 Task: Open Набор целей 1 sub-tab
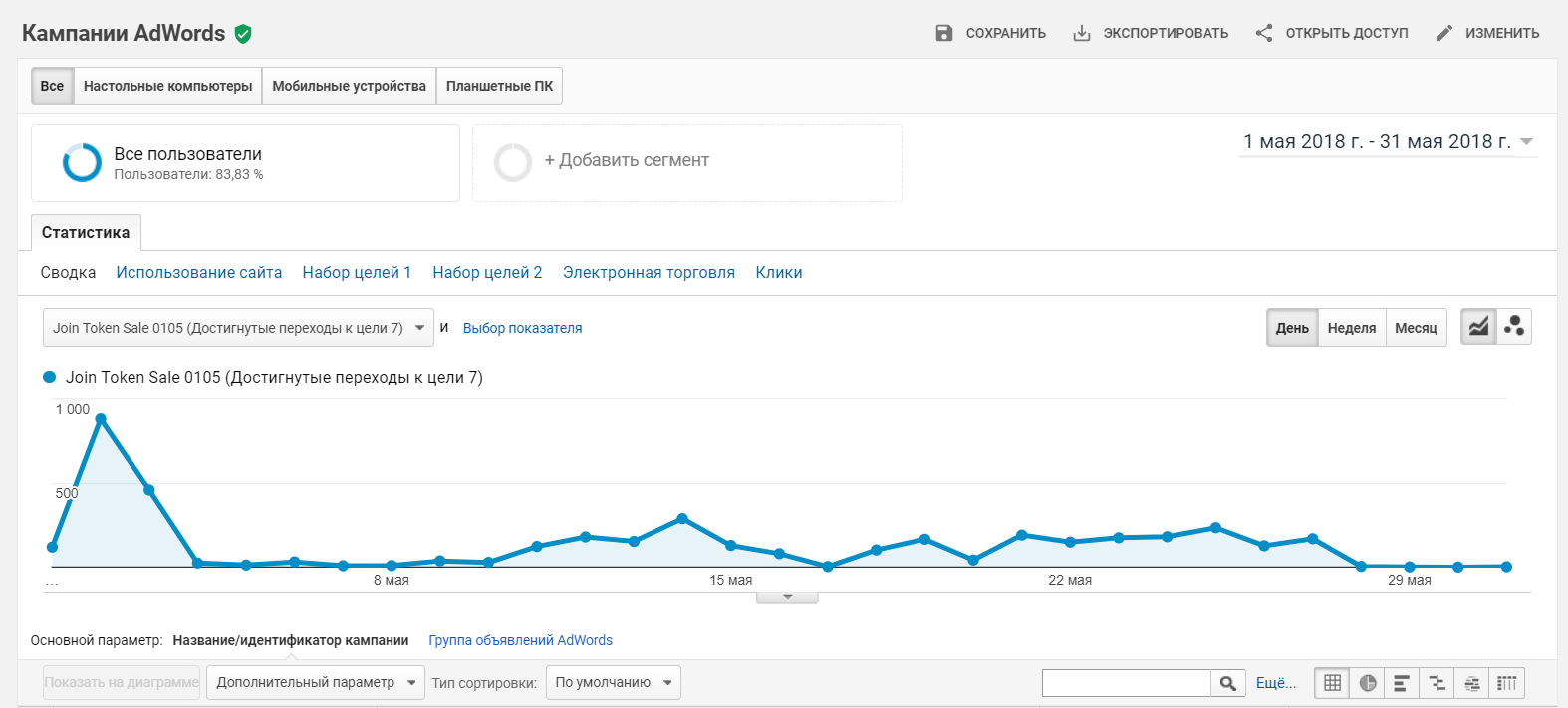click(357, 272)
